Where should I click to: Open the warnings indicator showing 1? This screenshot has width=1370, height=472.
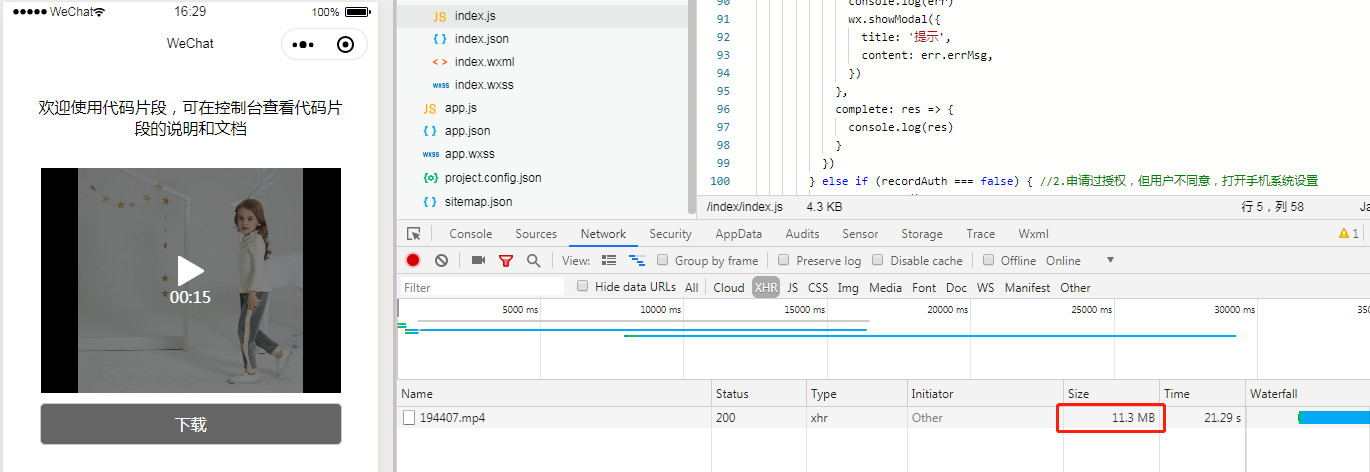(1349, 234)
